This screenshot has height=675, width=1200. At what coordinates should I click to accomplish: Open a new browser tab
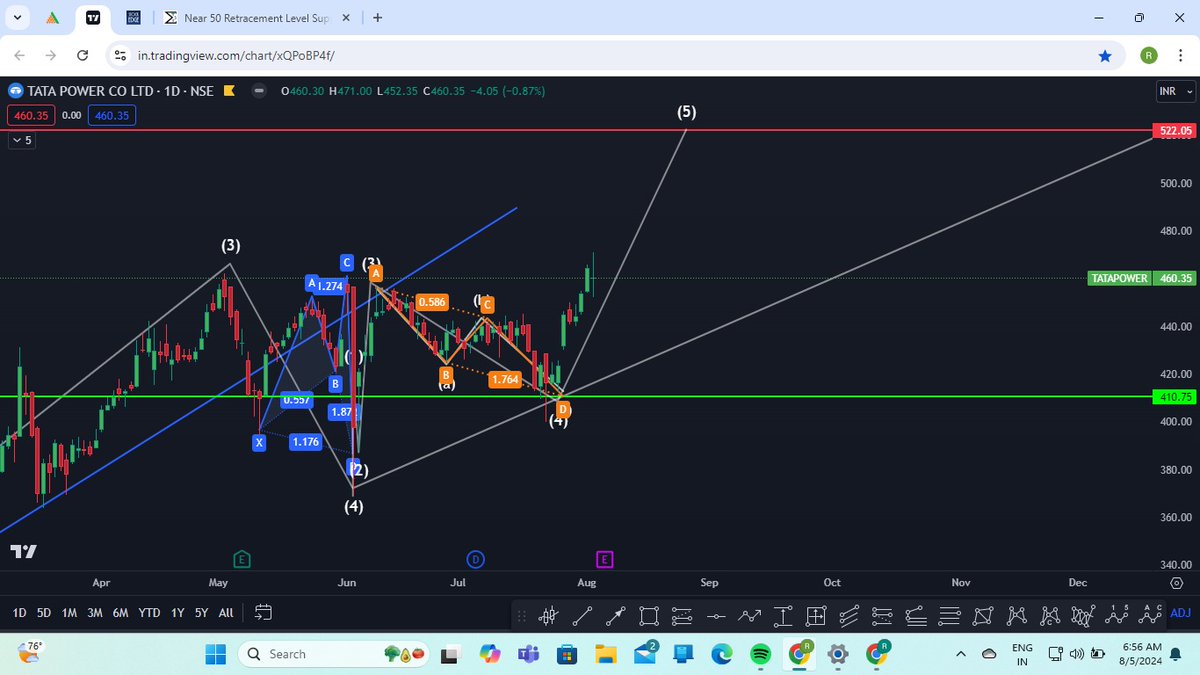[x=377, y=18]
